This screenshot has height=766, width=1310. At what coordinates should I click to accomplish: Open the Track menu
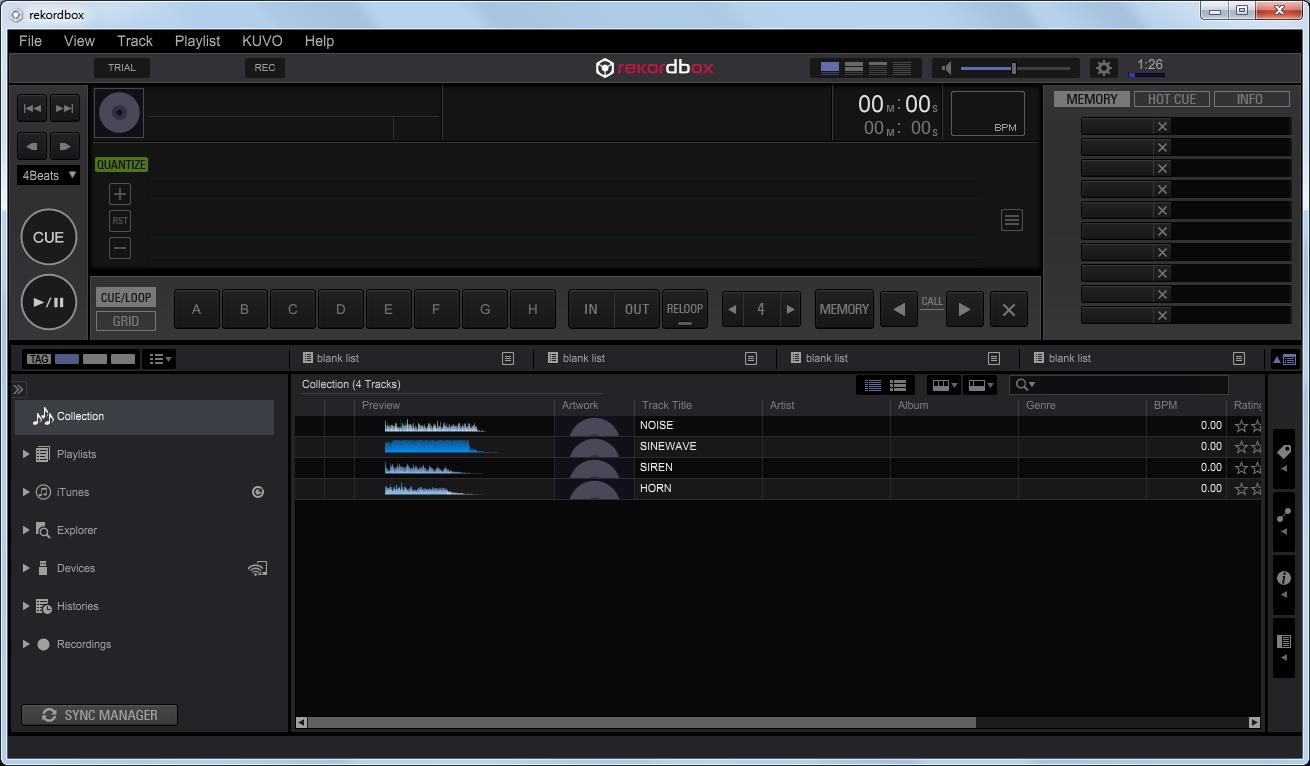tap(134, 41)
